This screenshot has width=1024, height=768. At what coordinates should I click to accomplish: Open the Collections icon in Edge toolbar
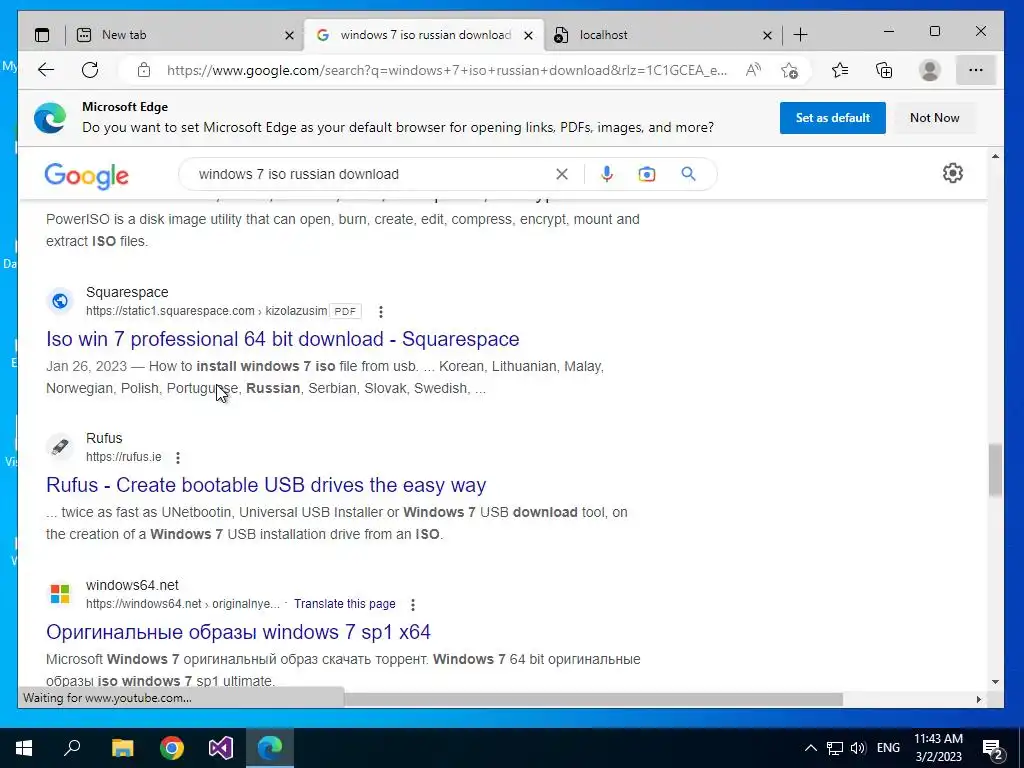[884, 70]
